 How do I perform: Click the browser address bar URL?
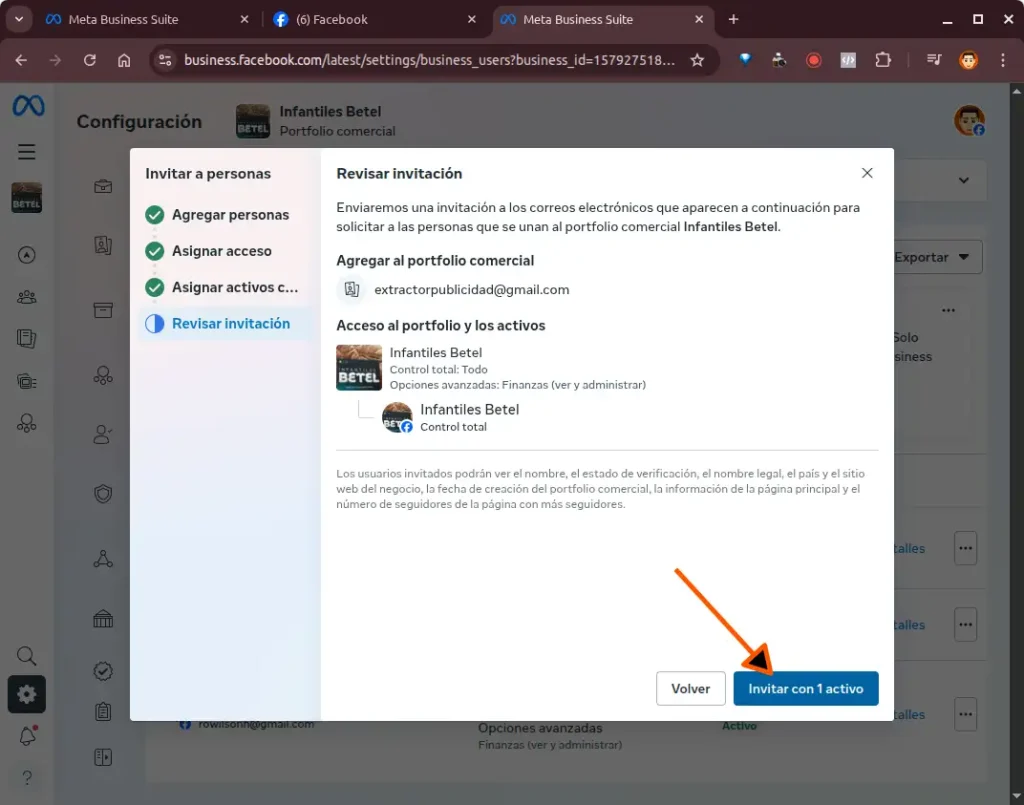click(430, 60)
